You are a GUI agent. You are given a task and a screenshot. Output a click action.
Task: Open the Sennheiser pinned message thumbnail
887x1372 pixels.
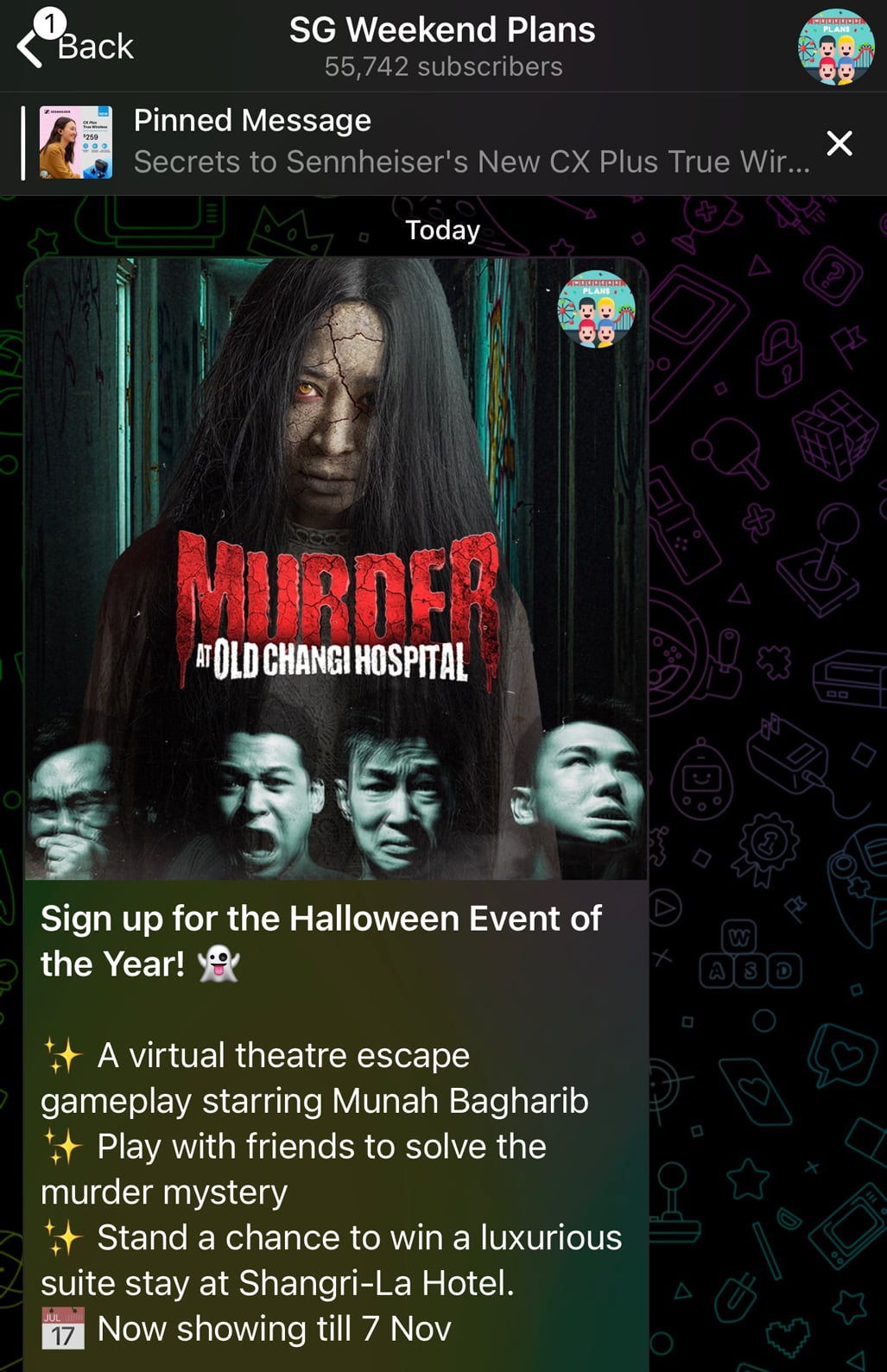(x=76, y=142)
